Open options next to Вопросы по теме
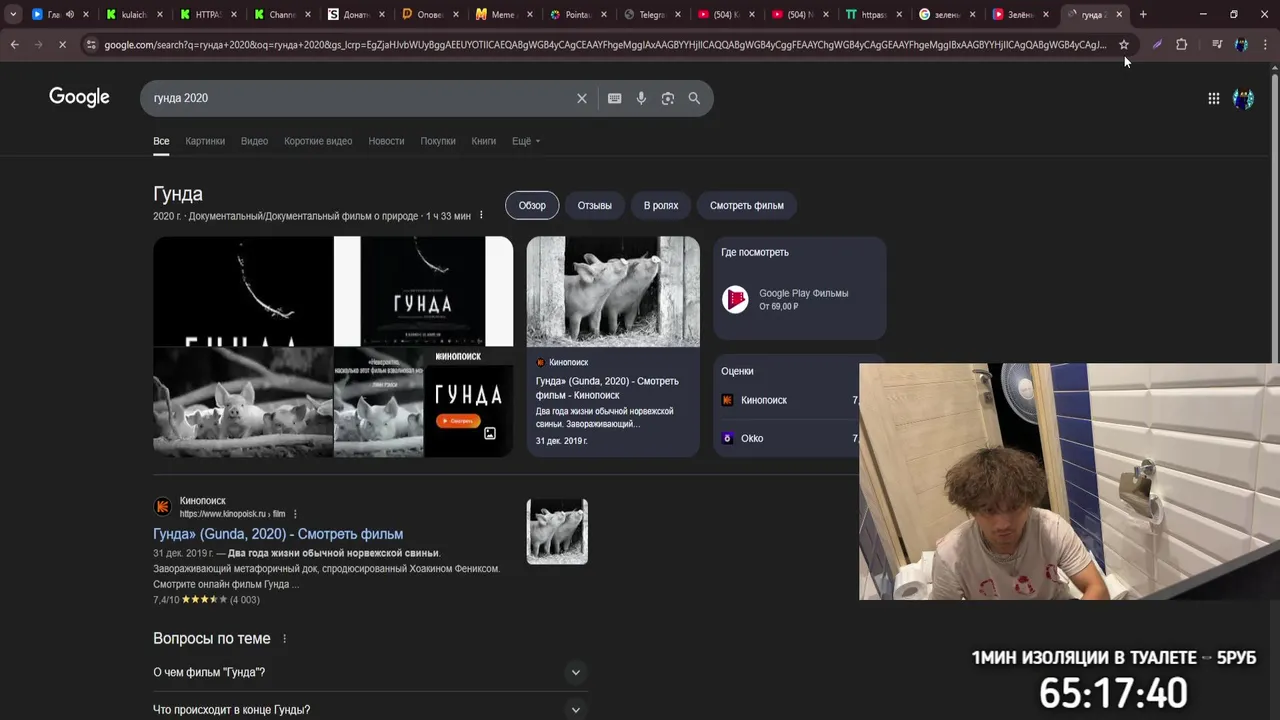This screenshot has height=720, width=1280. 284,639
